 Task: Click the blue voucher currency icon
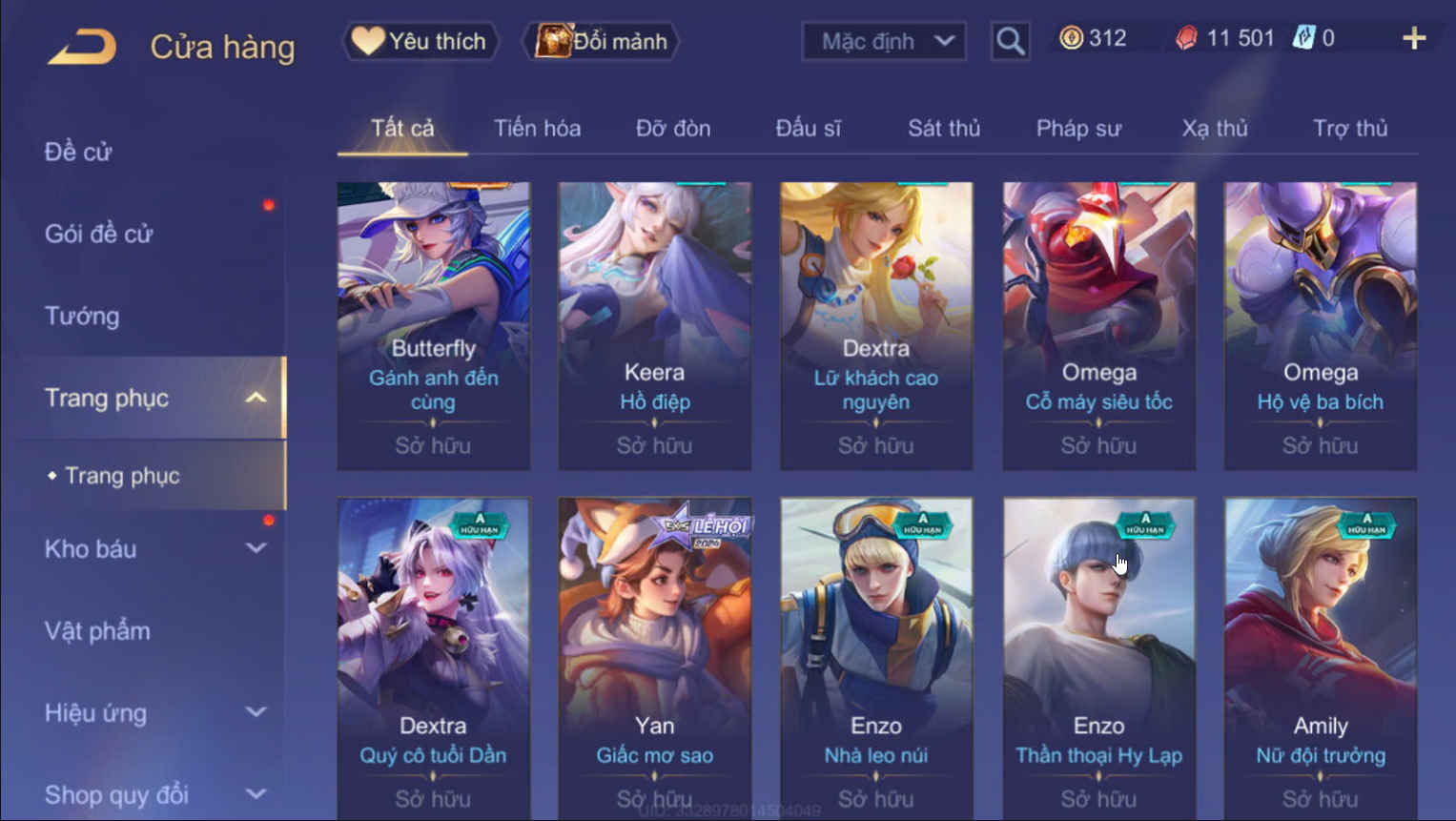pyautogui.click(x=1303, y=38)
